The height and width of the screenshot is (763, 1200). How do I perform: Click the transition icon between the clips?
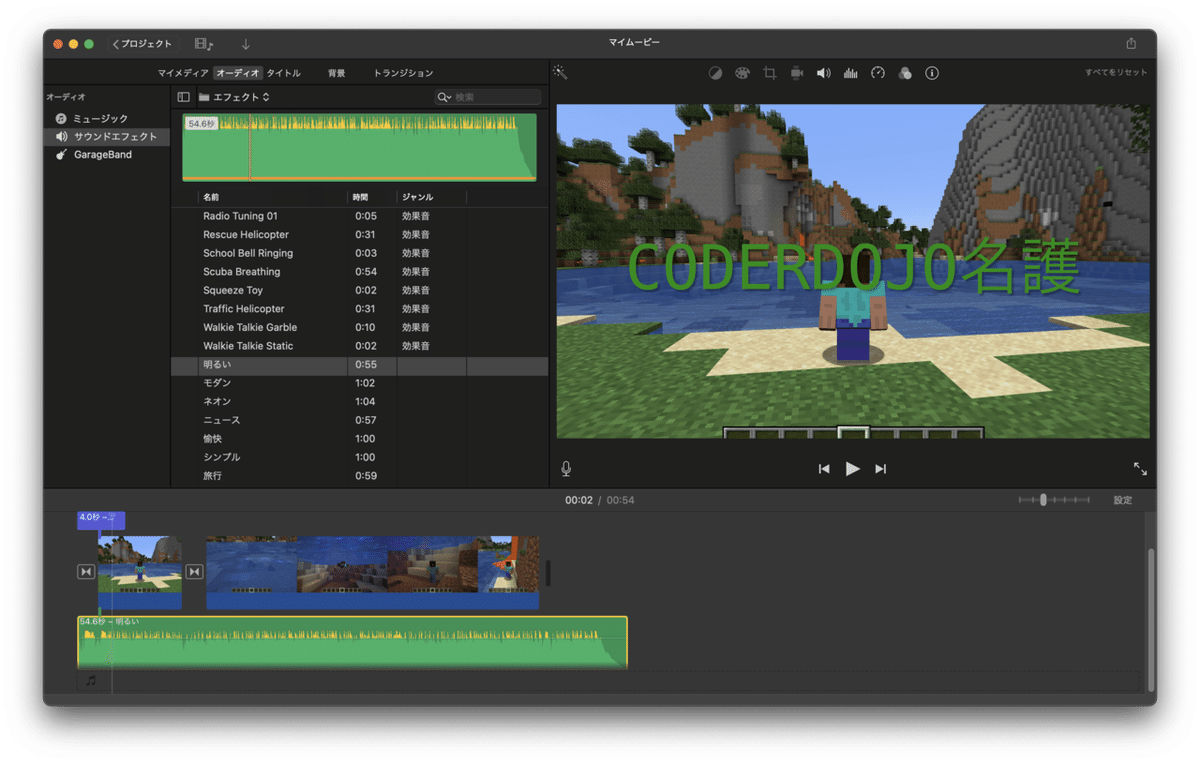(194, 572)
